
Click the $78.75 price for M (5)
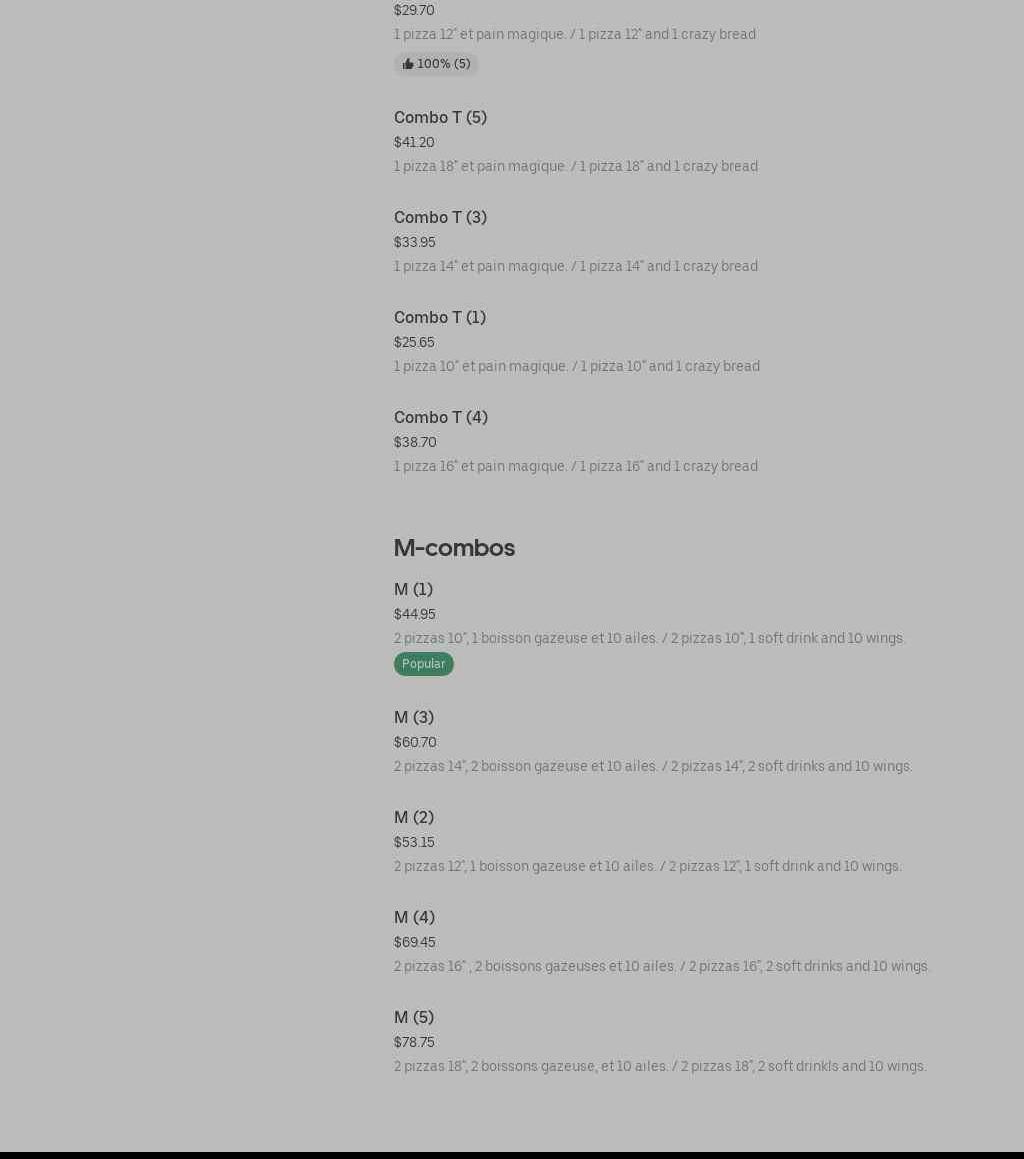click(414, 1042)
